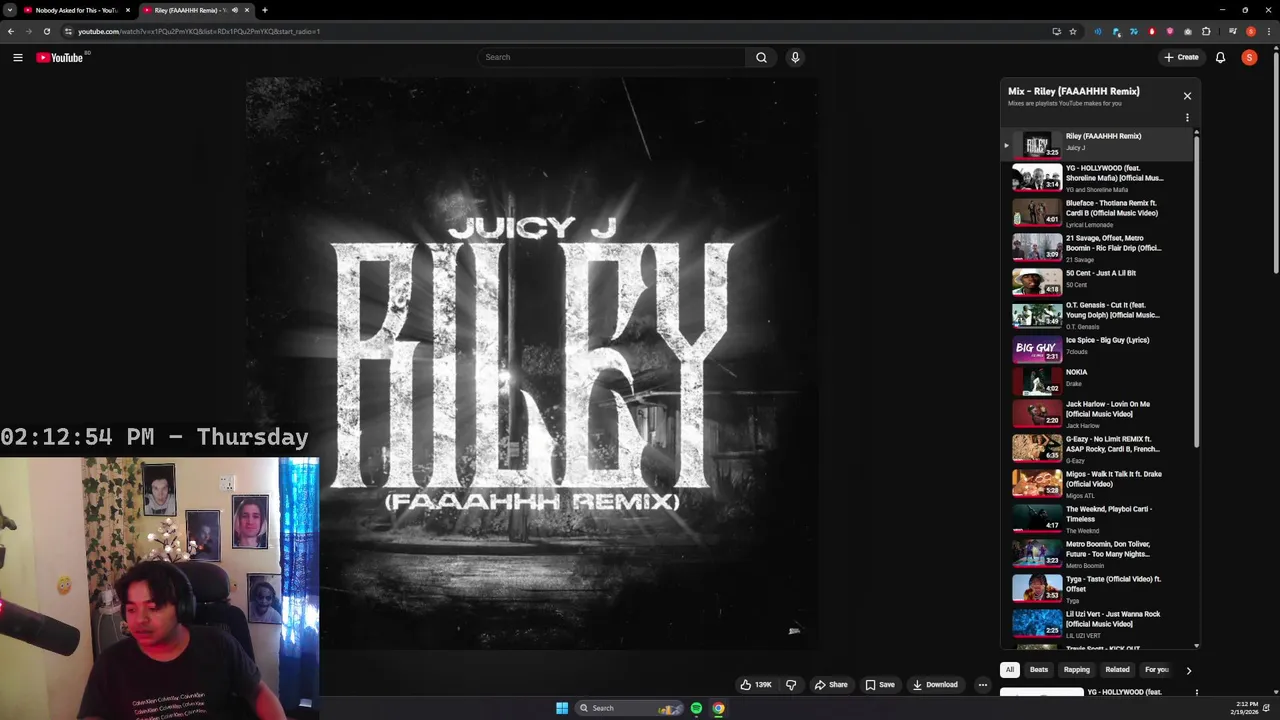Open the Mix playlist options menu

[x=1187, y=118]
